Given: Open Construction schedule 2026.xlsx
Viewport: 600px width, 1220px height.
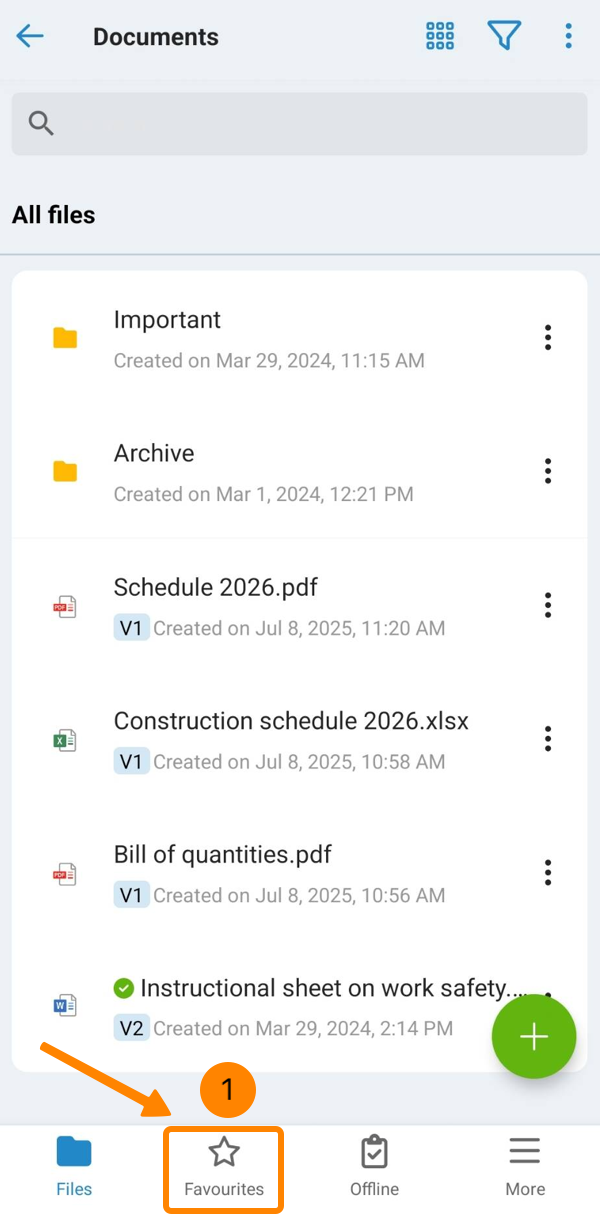Looking at the screenshot, I should point(290,722).
